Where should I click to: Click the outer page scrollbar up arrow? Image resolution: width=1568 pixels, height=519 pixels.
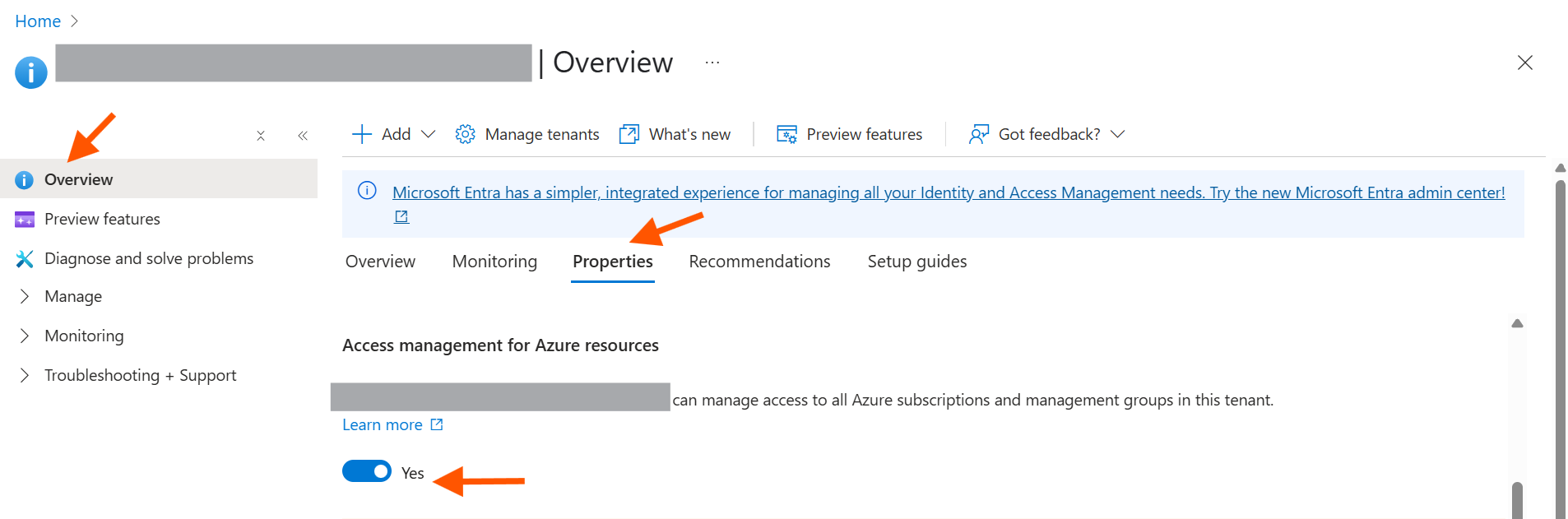point(1560,168)
